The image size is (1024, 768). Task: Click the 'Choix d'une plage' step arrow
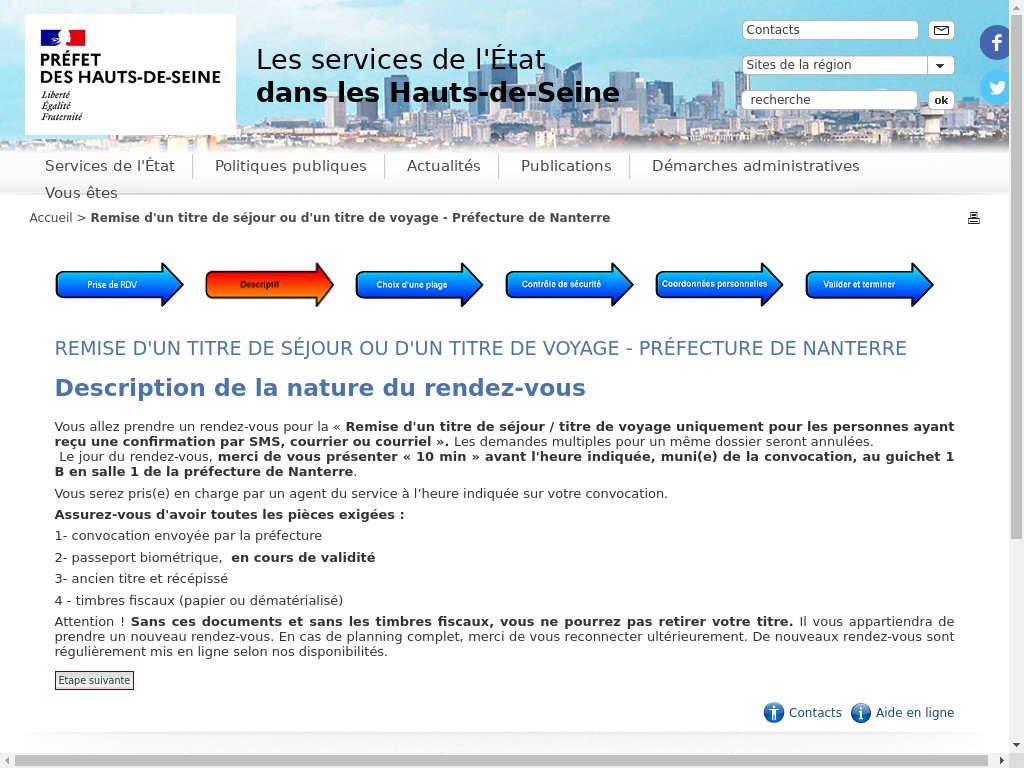[419, 285]
